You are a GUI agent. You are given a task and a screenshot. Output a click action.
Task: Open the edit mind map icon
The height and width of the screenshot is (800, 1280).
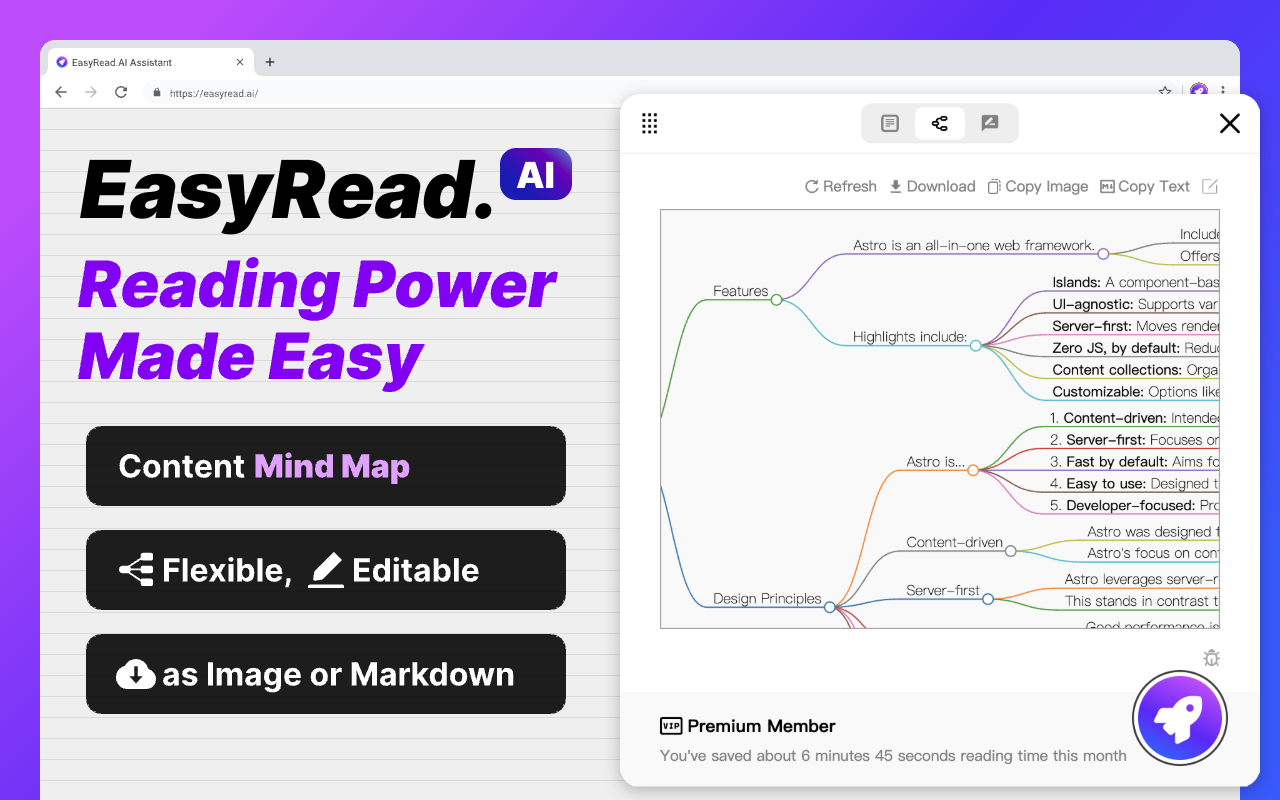point(1210,186)
